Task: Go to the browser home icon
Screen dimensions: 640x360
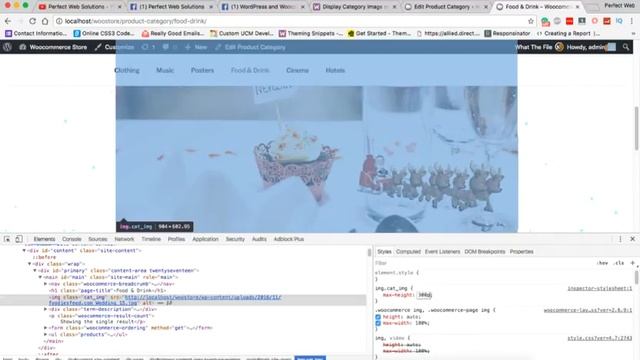Action: click(45, 21)
